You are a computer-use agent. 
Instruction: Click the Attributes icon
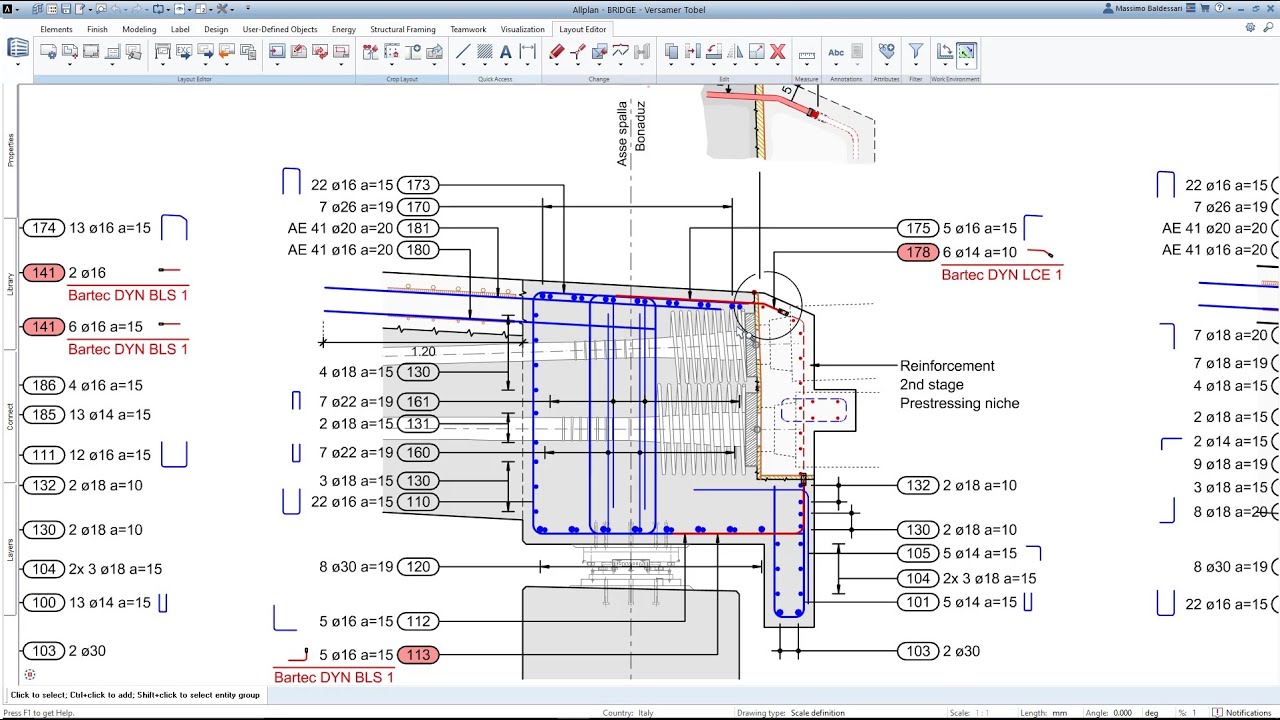tap(886, 50)
